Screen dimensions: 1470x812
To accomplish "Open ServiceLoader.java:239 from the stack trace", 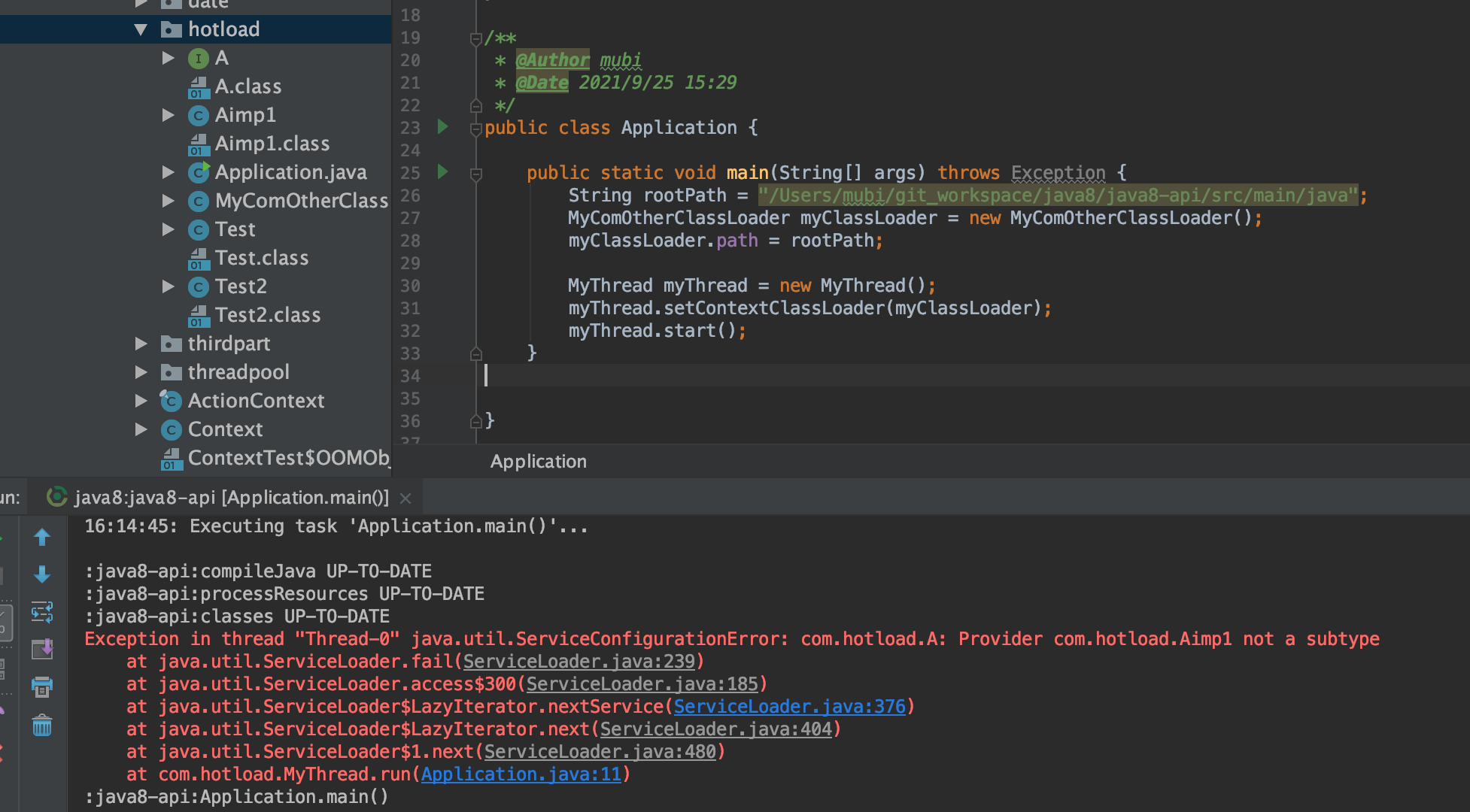I will point(579,661).
